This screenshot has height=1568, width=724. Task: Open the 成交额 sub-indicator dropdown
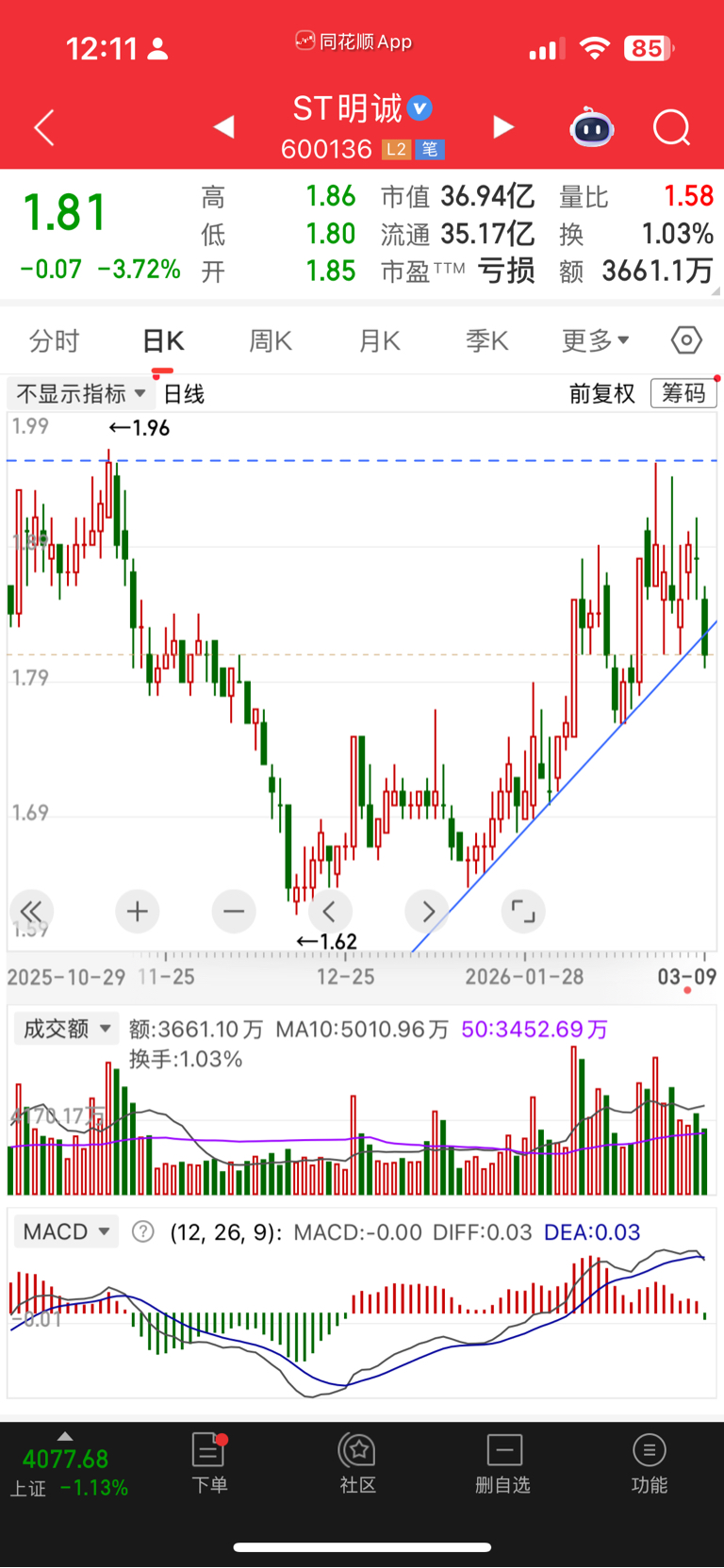point(66,1029)
